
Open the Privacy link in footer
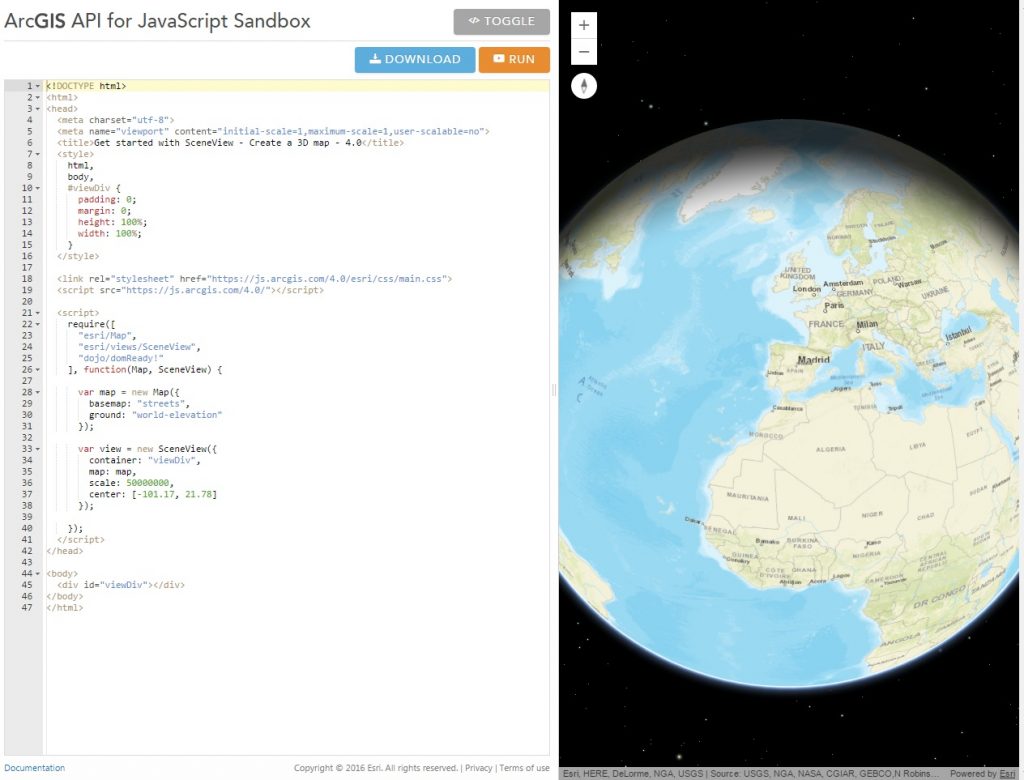pyautogui.click(x=478, y=768)
